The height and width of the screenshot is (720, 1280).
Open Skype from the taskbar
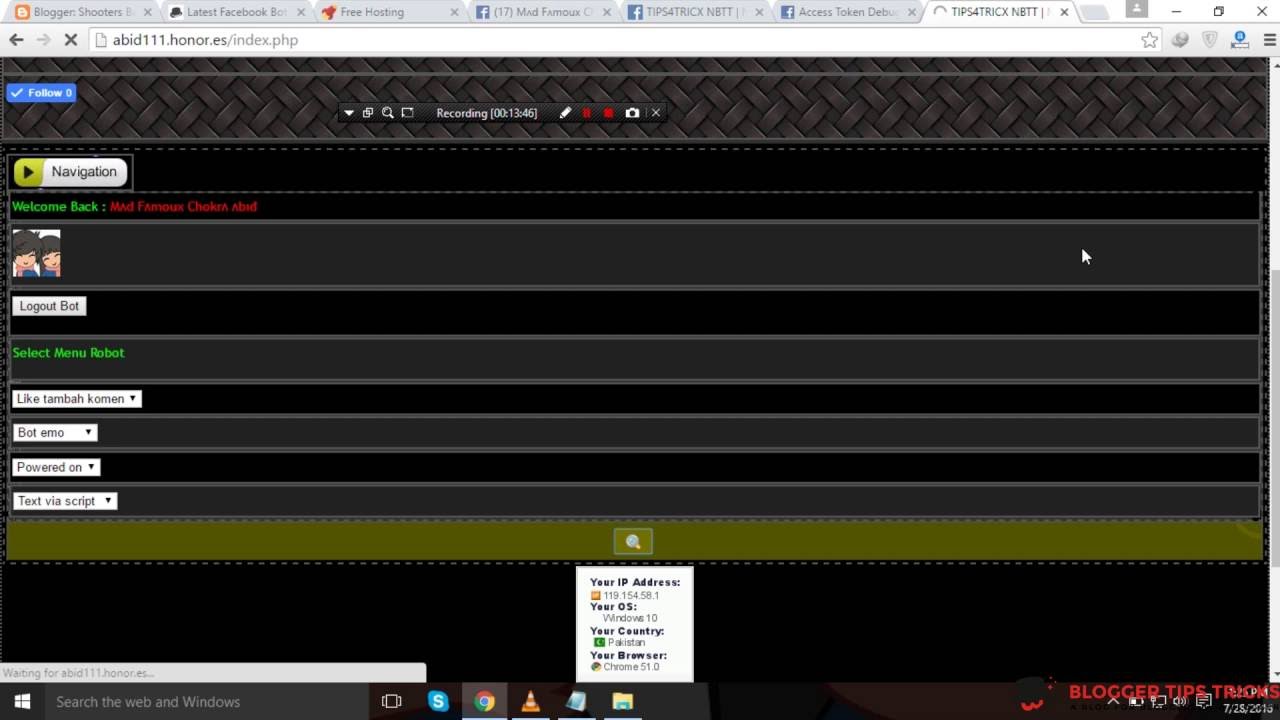(438, 701)
